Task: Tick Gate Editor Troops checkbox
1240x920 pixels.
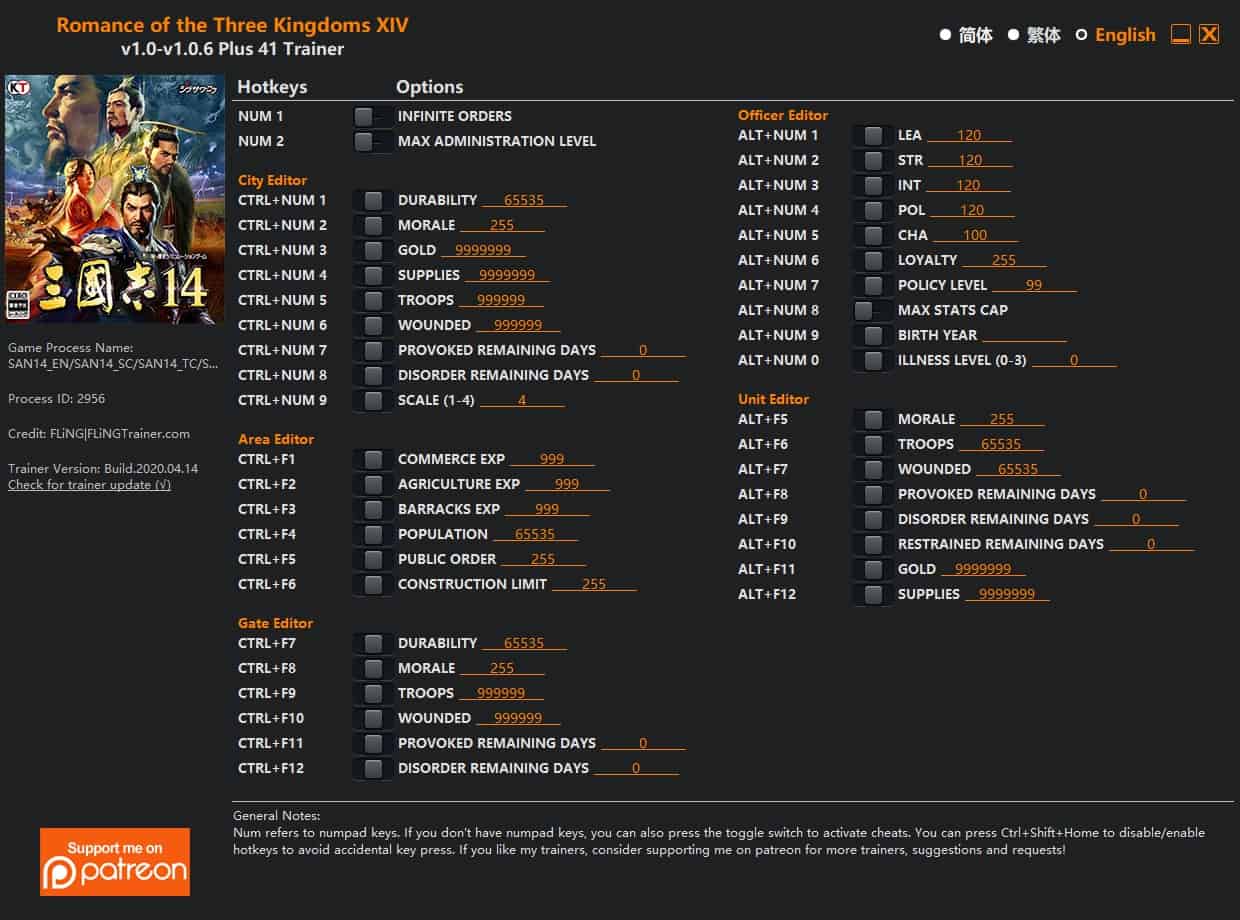Action: point(373,693)
